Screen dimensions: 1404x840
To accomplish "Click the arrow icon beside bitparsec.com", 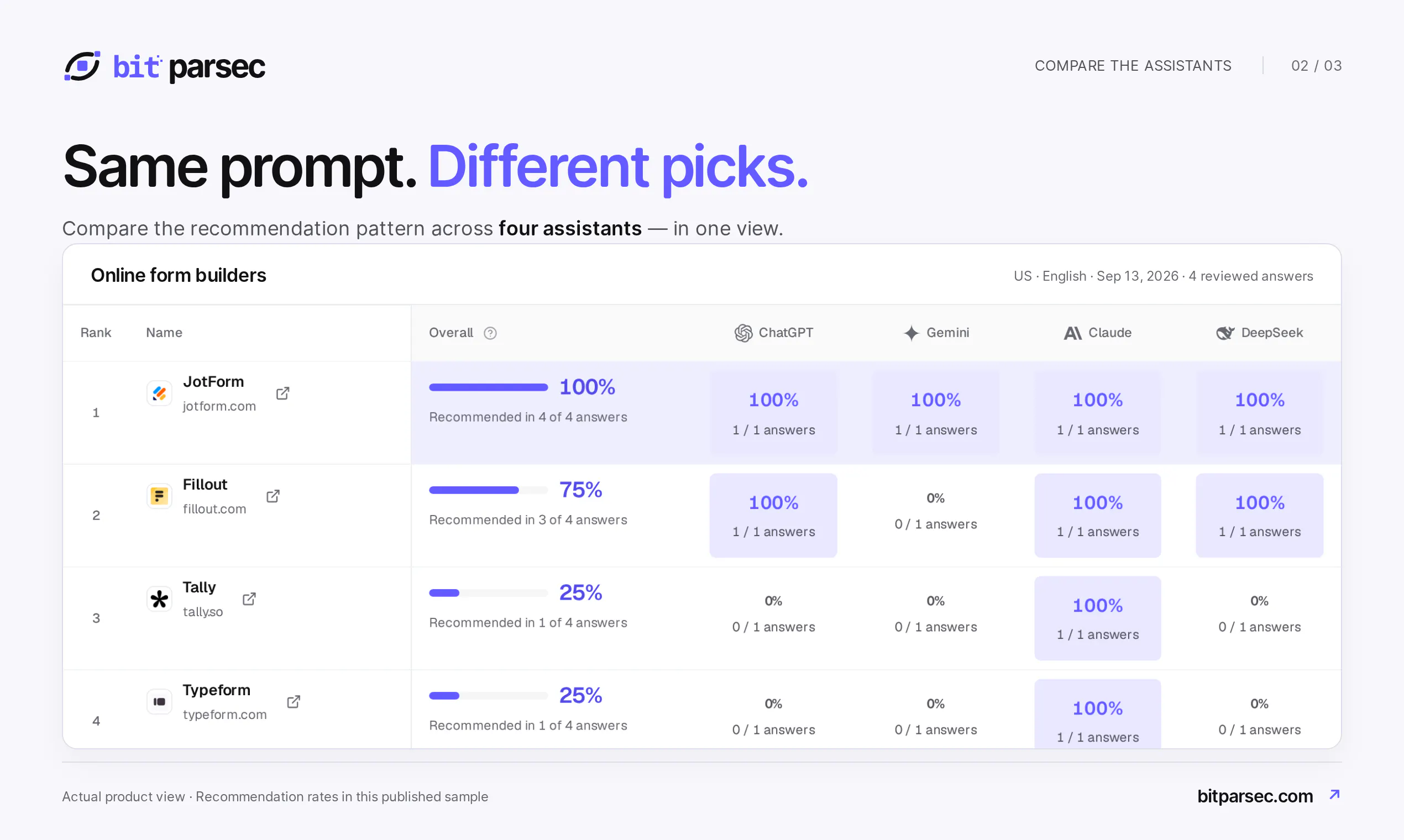I will 1335,795.
